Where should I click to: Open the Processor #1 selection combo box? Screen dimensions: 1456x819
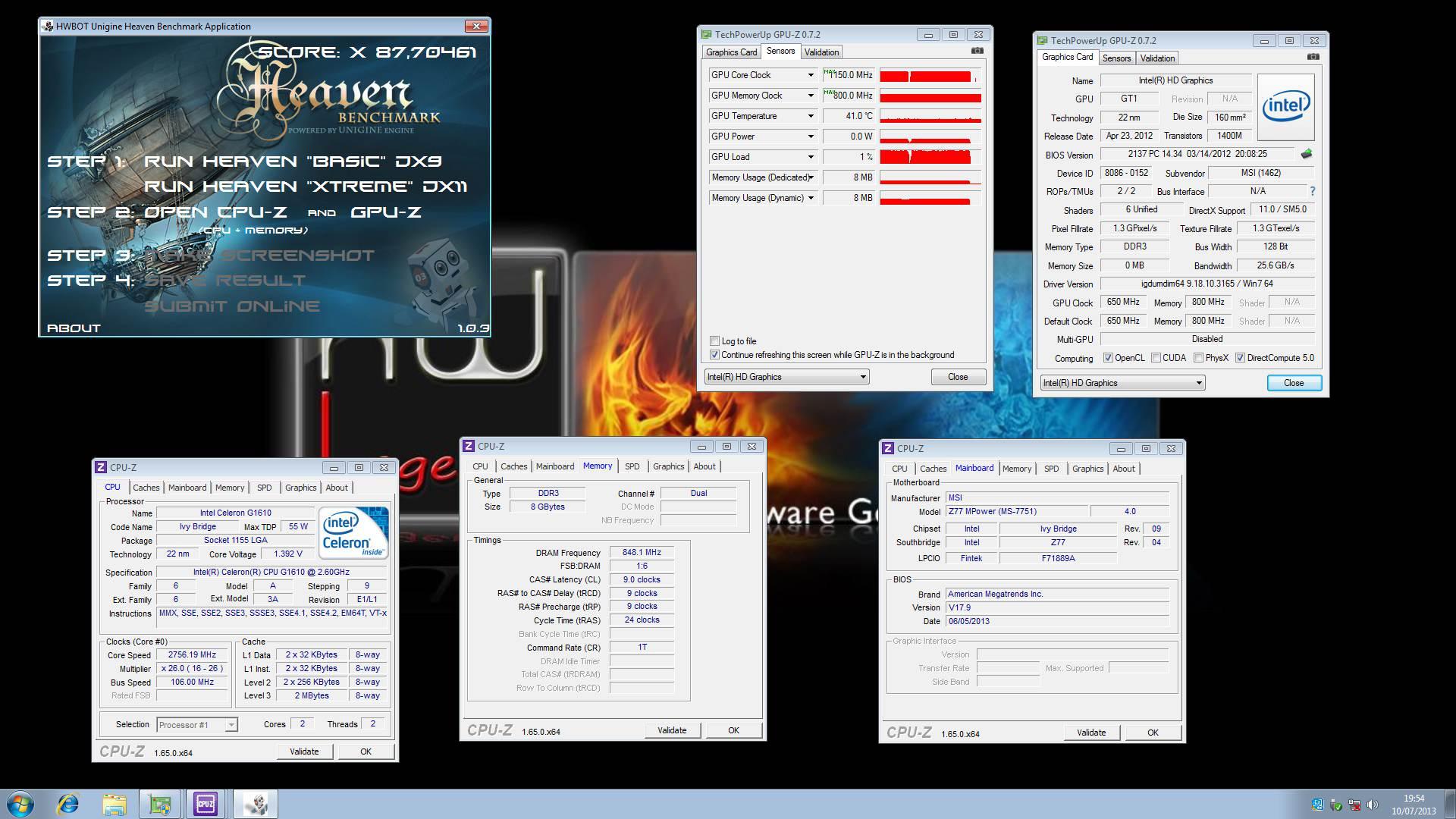197,725
